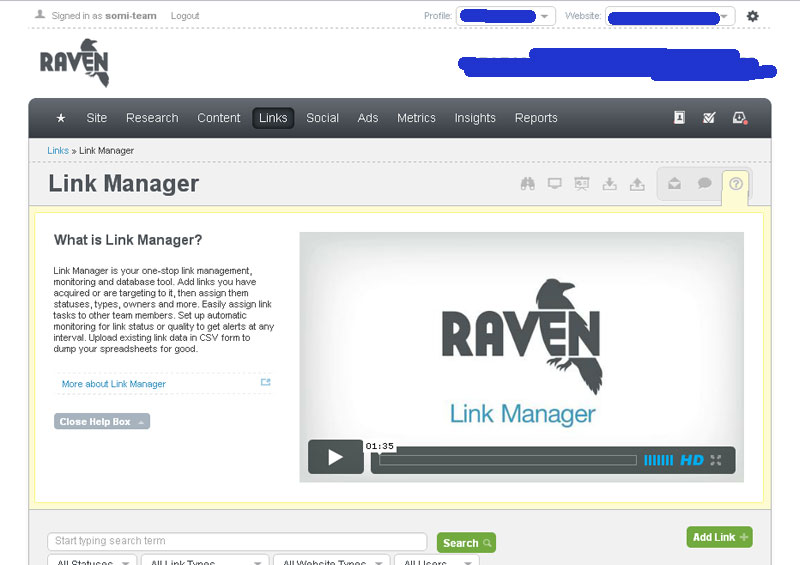Image resolution: width=800 pixels, height=565 pixels.
Task: Click the speech bubble feedback icon
Action: [x=705, y=184]
